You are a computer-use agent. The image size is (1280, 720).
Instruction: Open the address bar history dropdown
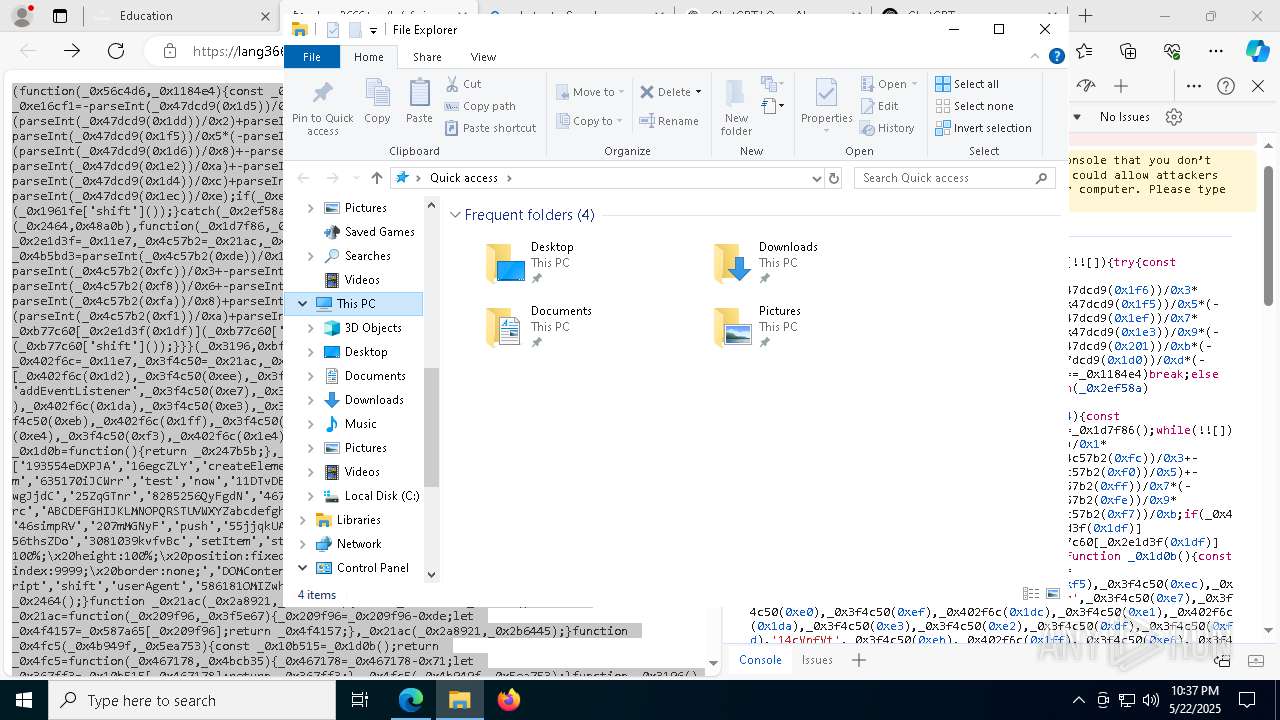point(817,178)
